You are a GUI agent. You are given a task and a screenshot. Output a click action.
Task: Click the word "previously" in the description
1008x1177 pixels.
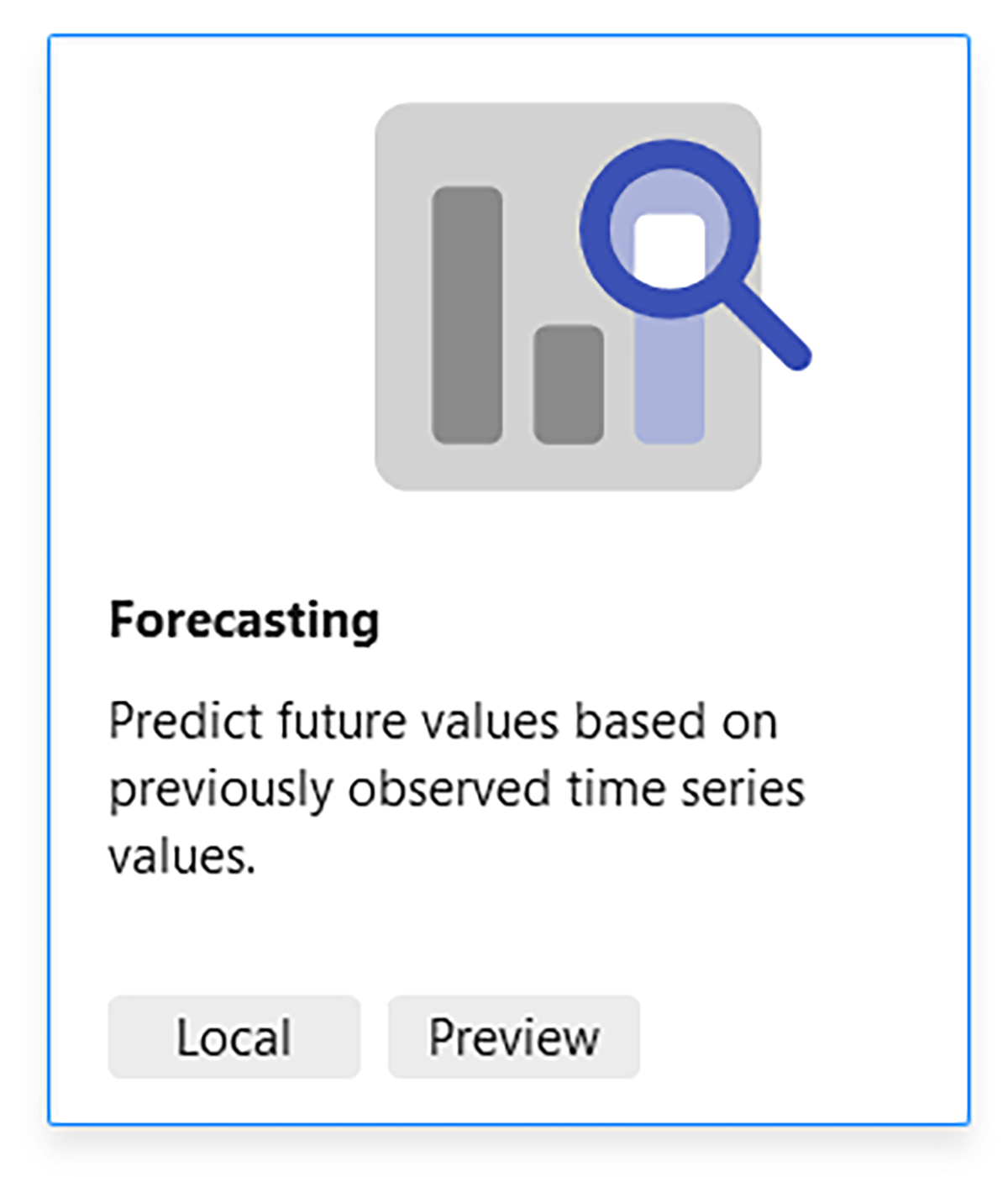pyautogui.click(x=221, y=790)
